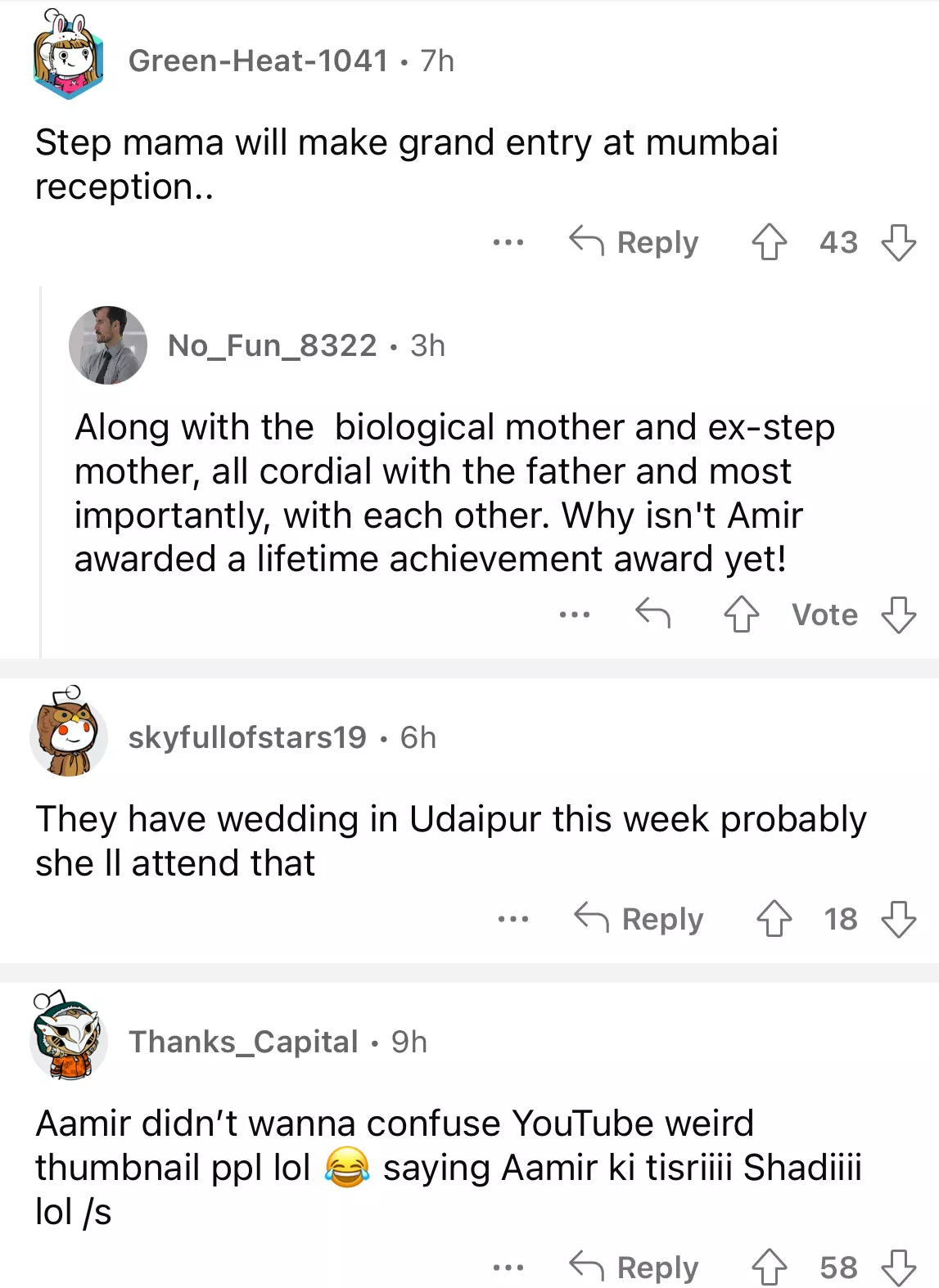939x1288 pixels.
Task: Reply to Green-Heat-1041's comment
Action: click(634, 242)
